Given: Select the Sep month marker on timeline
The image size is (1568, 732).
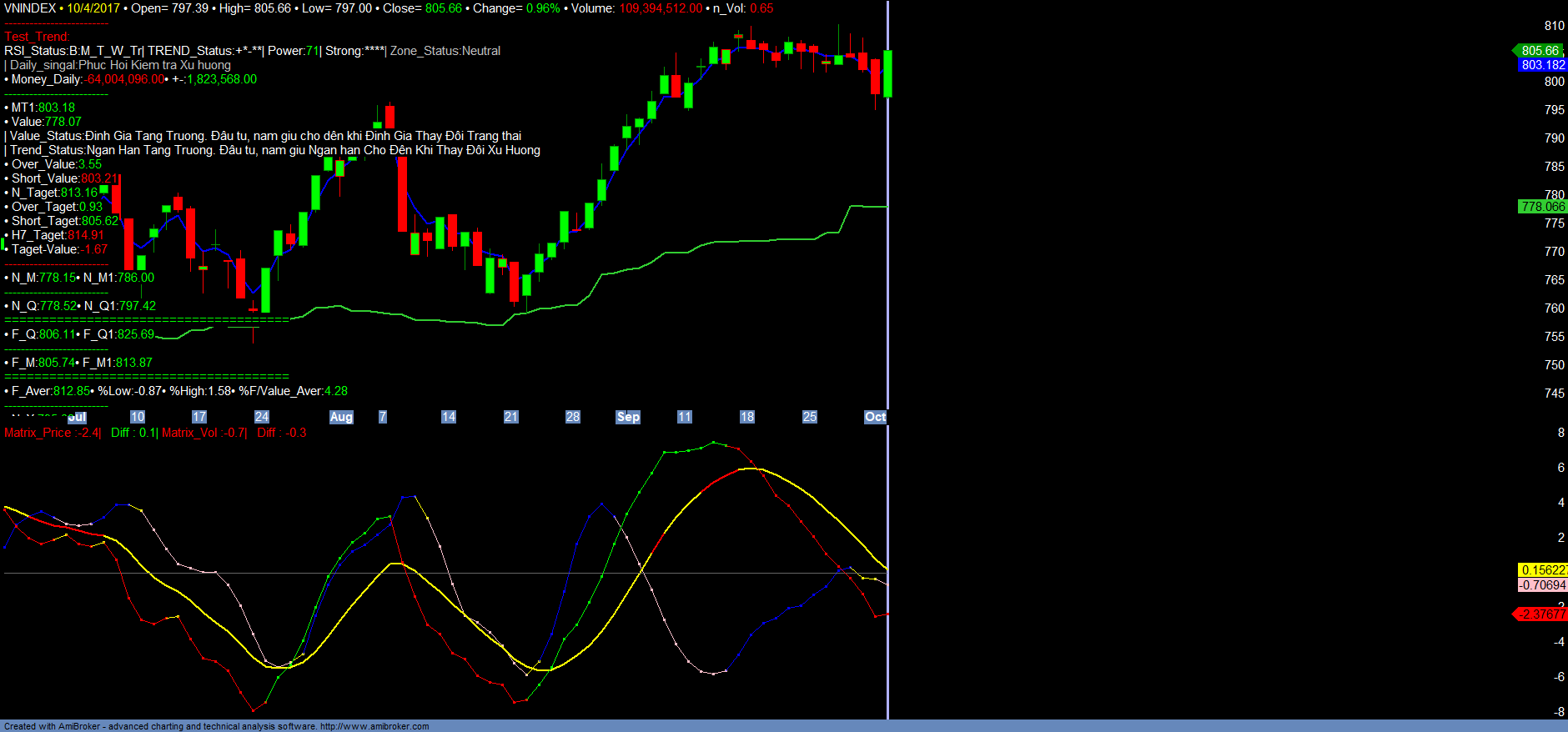Looking at the screenshot, I should click(x=628, y=417).
